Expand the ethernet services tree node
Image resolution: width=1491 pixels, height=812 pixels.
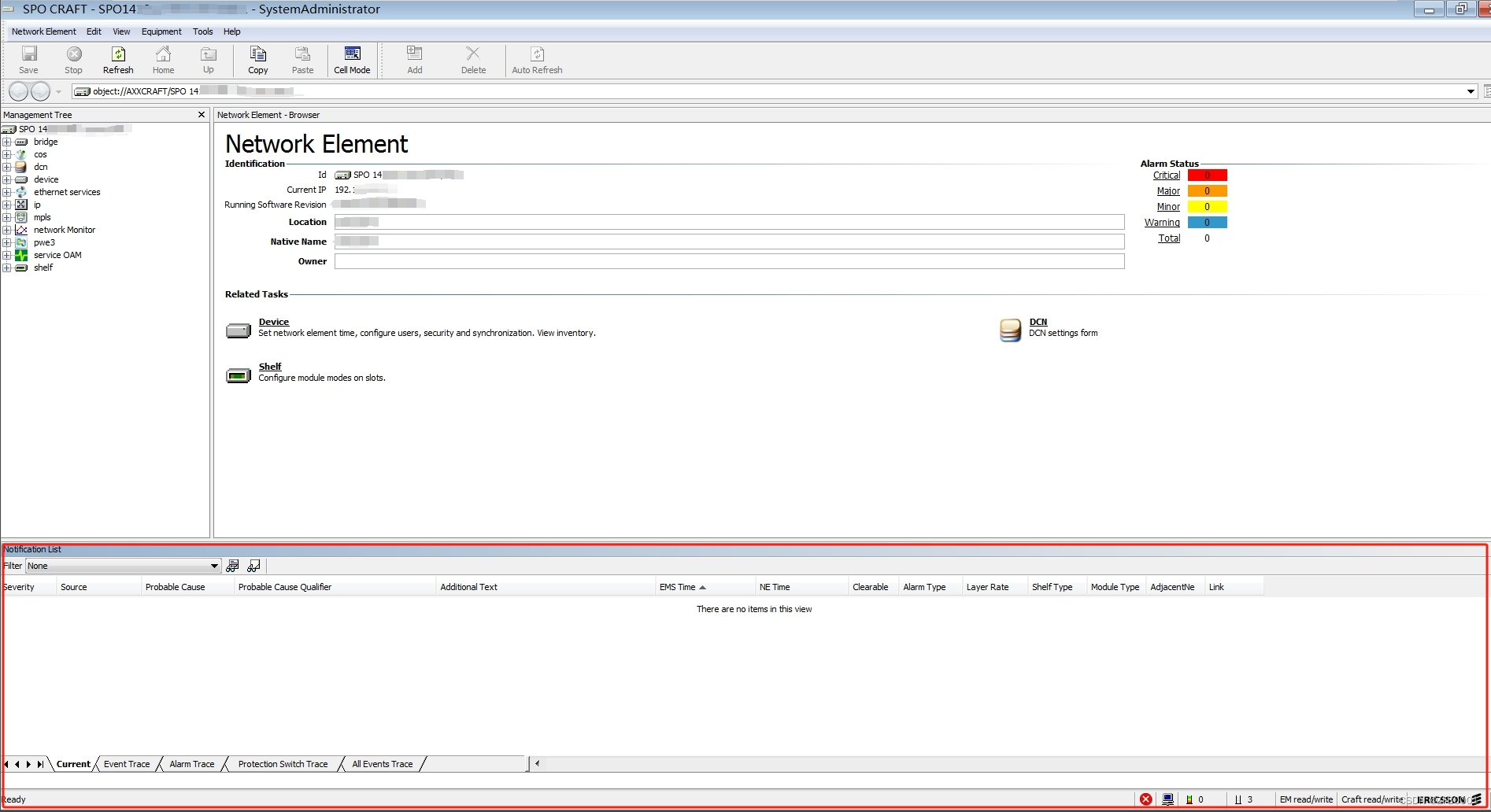(6, 193)
